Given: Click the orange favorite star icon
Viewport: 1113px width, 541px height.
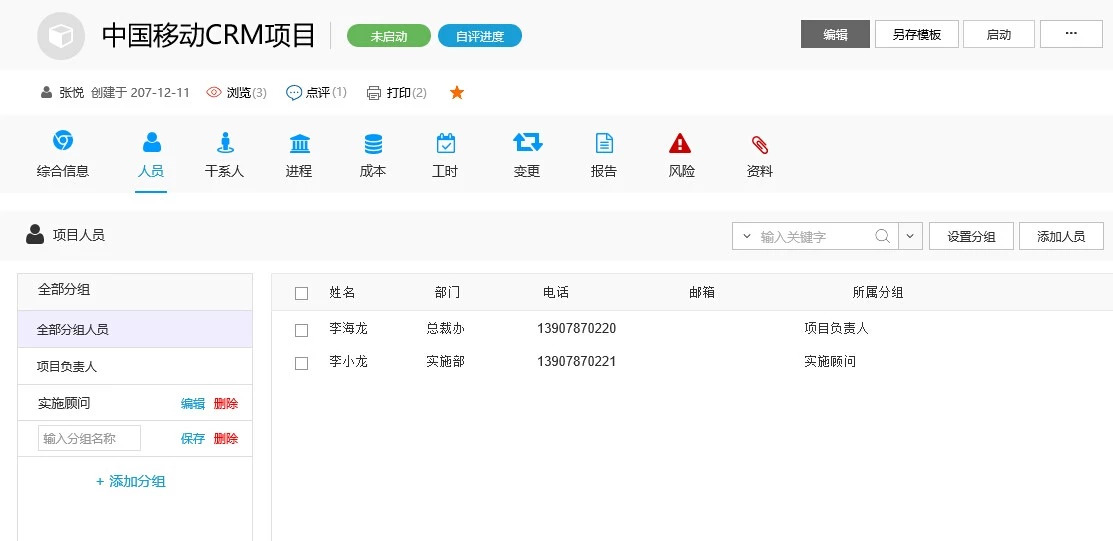Looking at the screenshot, I should click(457, 93).
